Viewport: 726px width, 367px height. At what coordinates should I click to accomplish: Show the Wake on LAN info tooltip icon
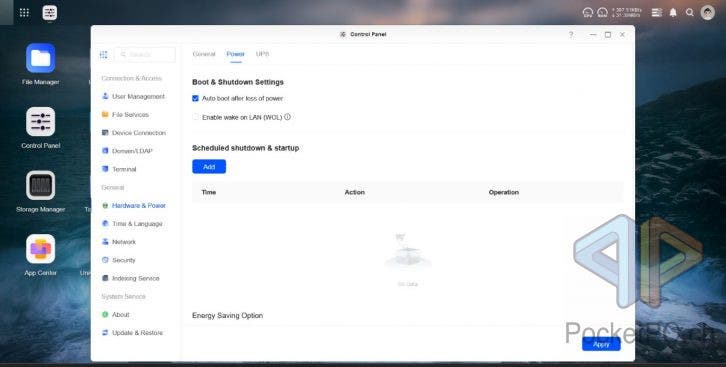click(x=288, y=117)
